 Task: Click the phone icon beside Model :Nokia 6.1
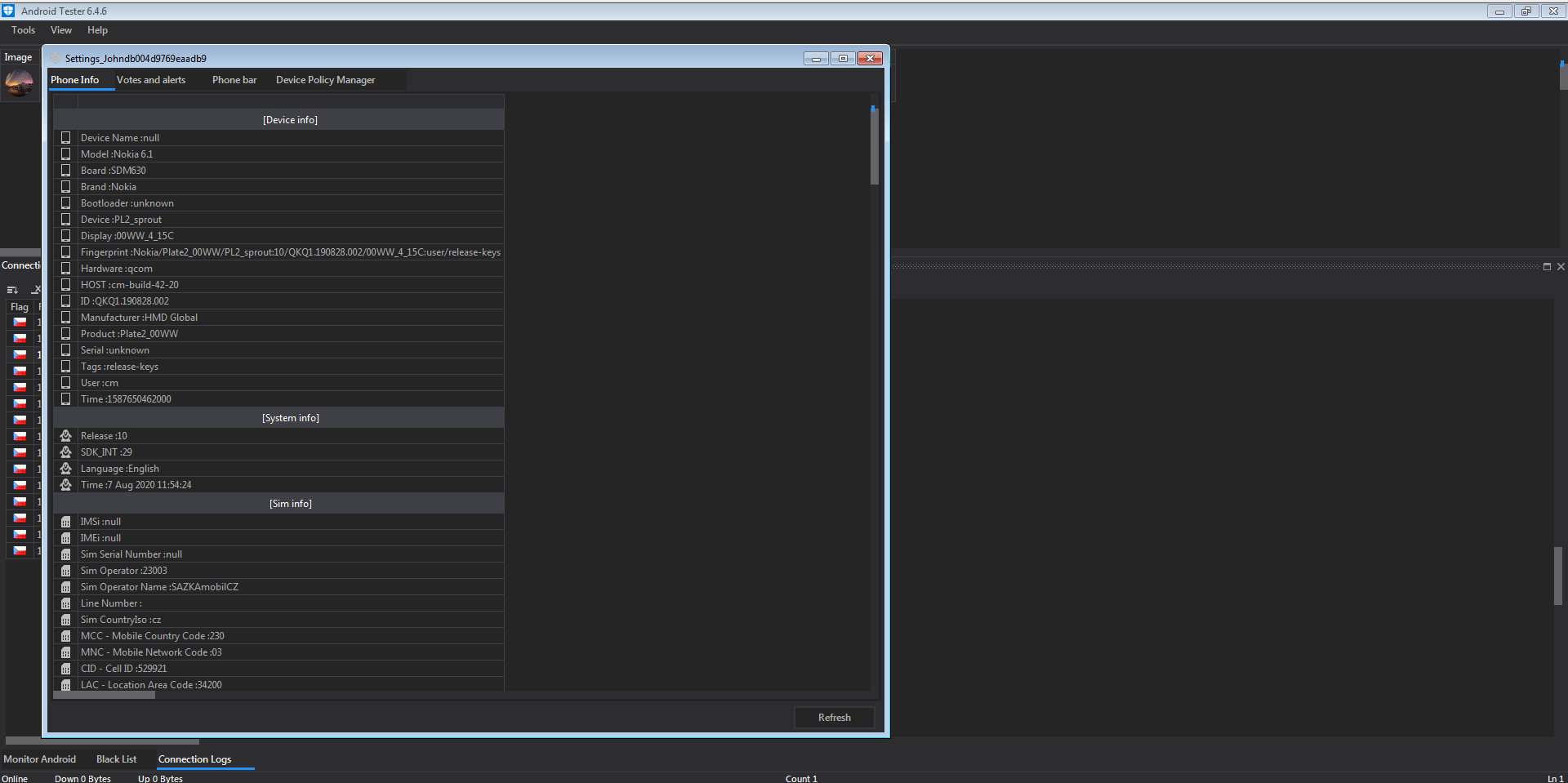tap(66, 154)
